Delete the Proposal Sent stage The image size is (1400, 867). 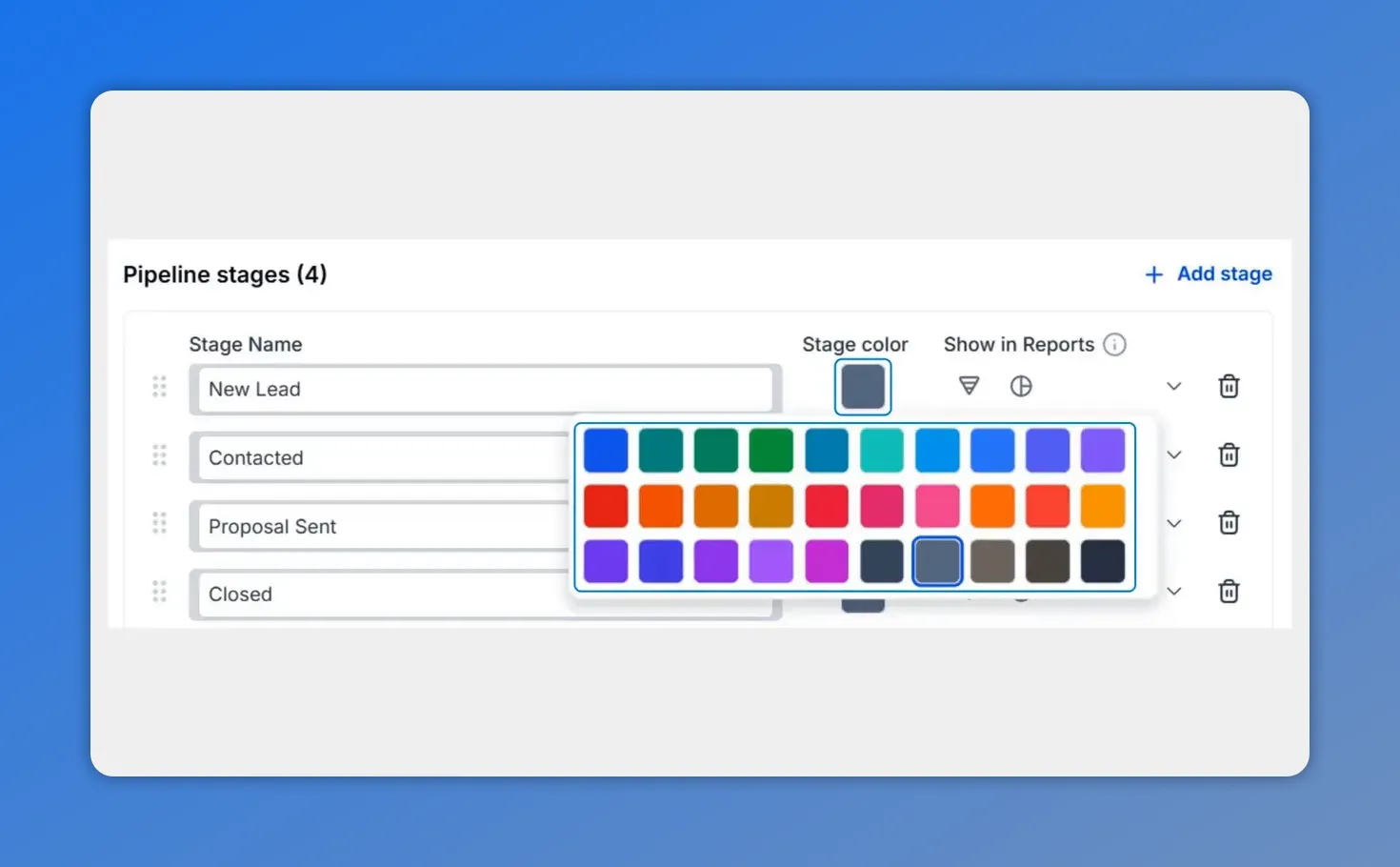(x=1229, y=523)
